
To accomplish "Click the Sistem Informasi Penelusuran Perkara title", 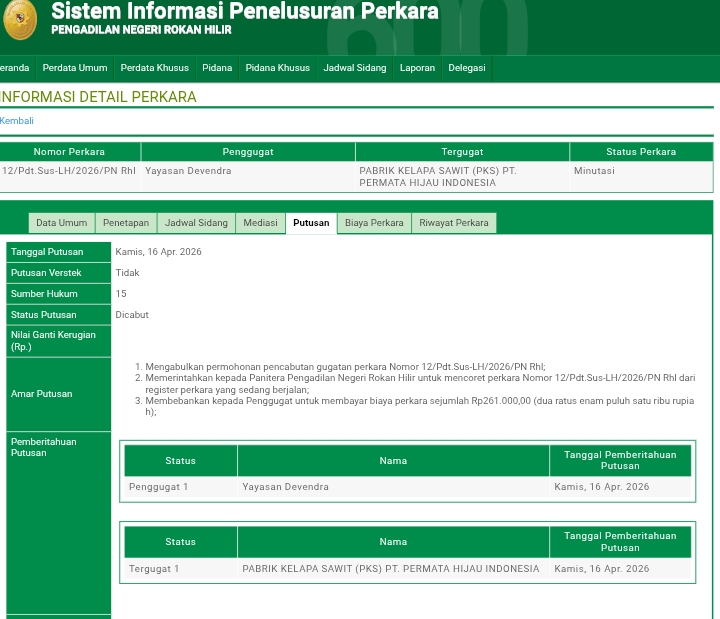I will pos(245,12).
